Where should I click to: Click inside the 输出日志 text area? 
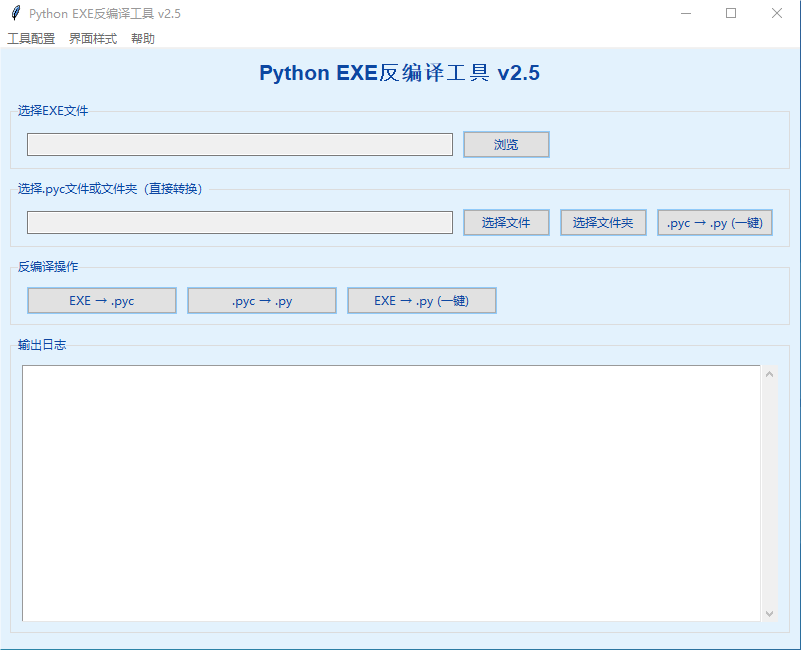tap(391, 493)
